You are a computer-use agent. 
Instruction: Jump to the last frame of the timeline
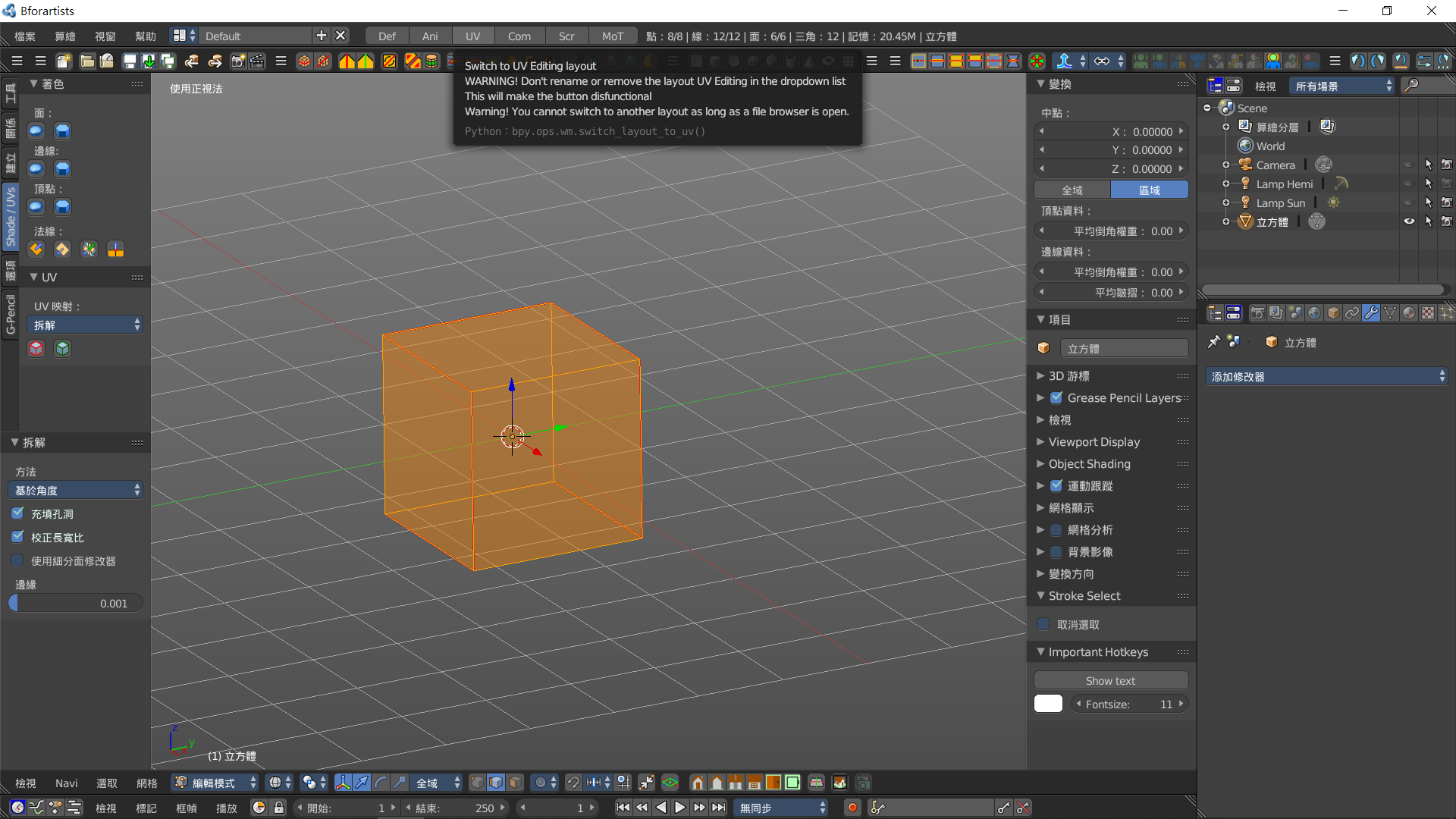point(719,808)
